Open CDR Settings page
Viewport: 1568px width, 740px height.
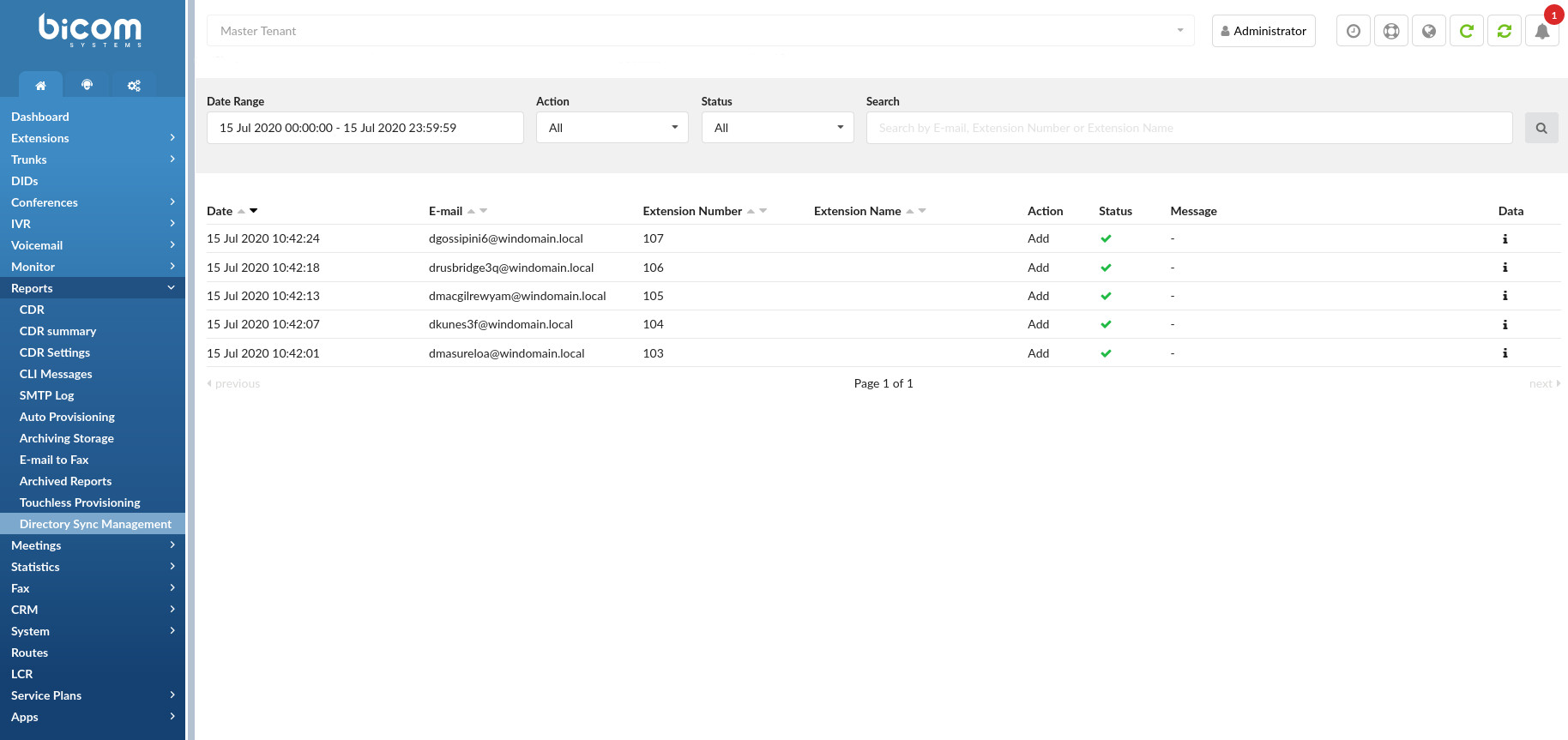(93, 352)
